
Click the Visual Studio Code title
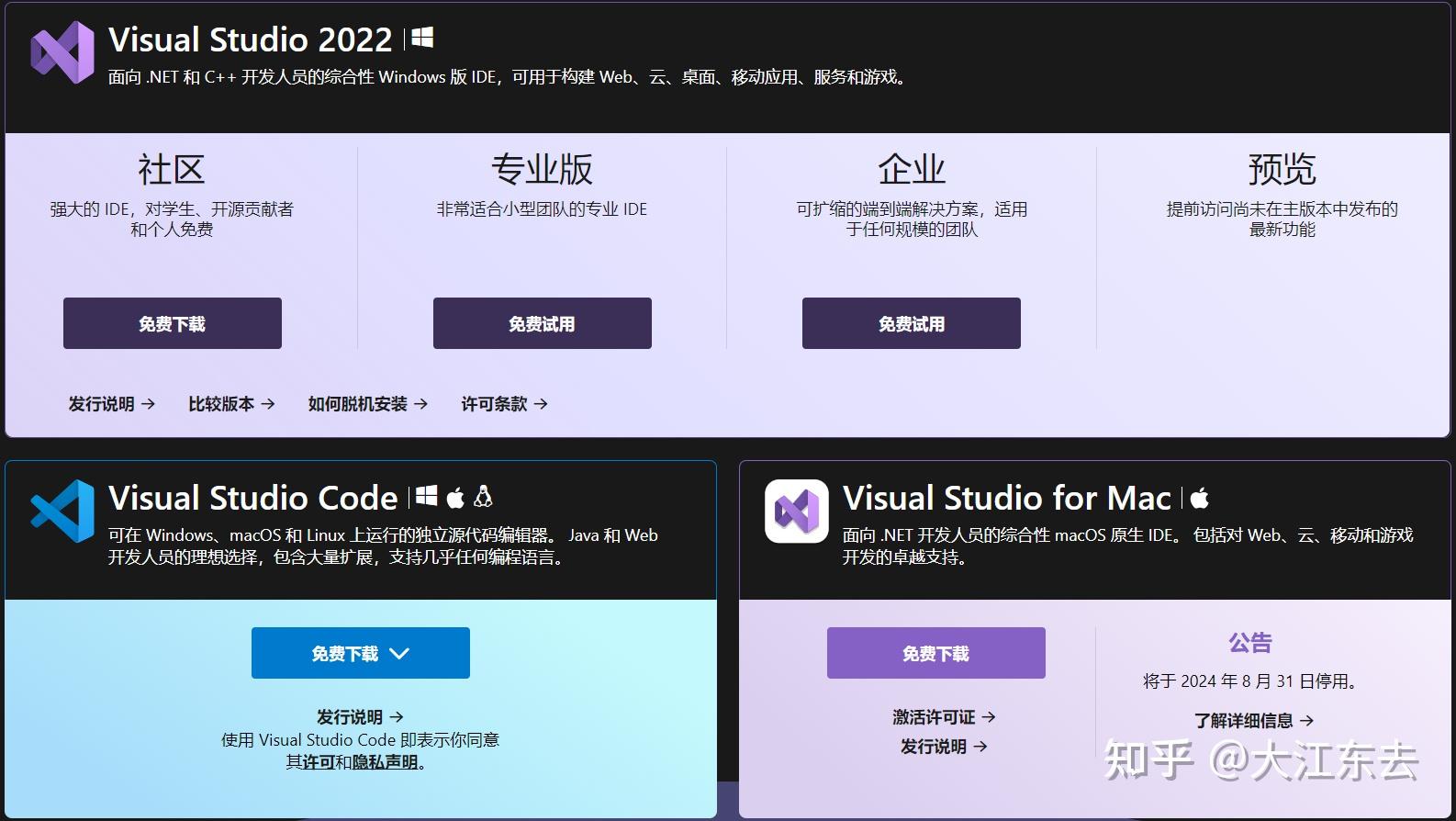click(253, 498)
